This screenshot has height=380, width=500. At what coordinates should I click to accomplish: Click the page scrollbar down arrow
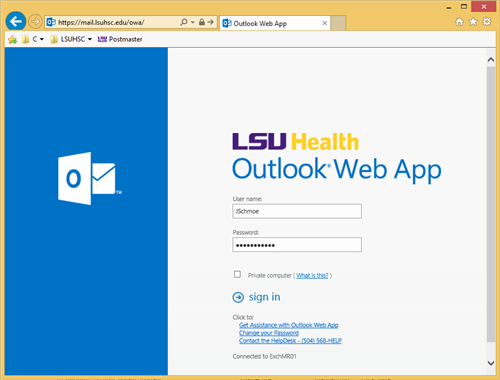pos(491,363)
